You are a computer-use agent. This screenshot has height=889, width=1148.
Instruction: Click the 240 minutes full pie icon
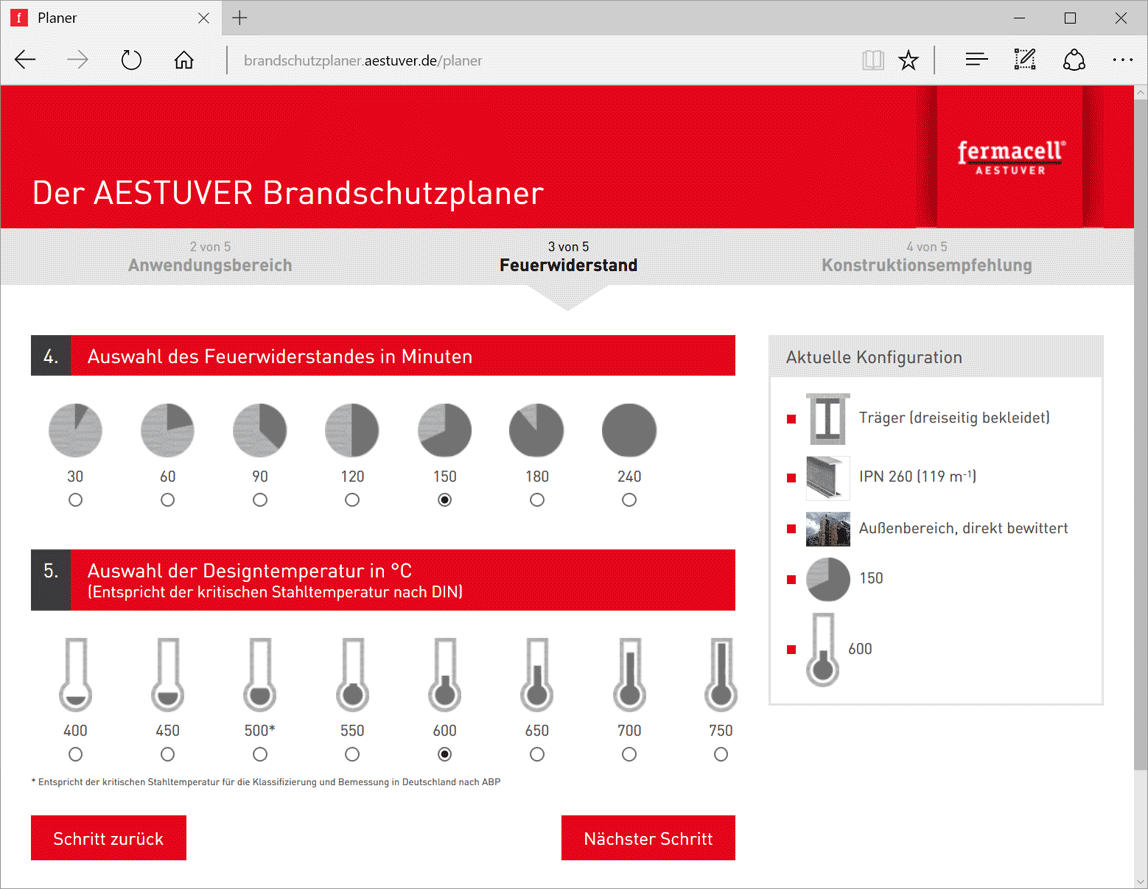click(629, 430)
